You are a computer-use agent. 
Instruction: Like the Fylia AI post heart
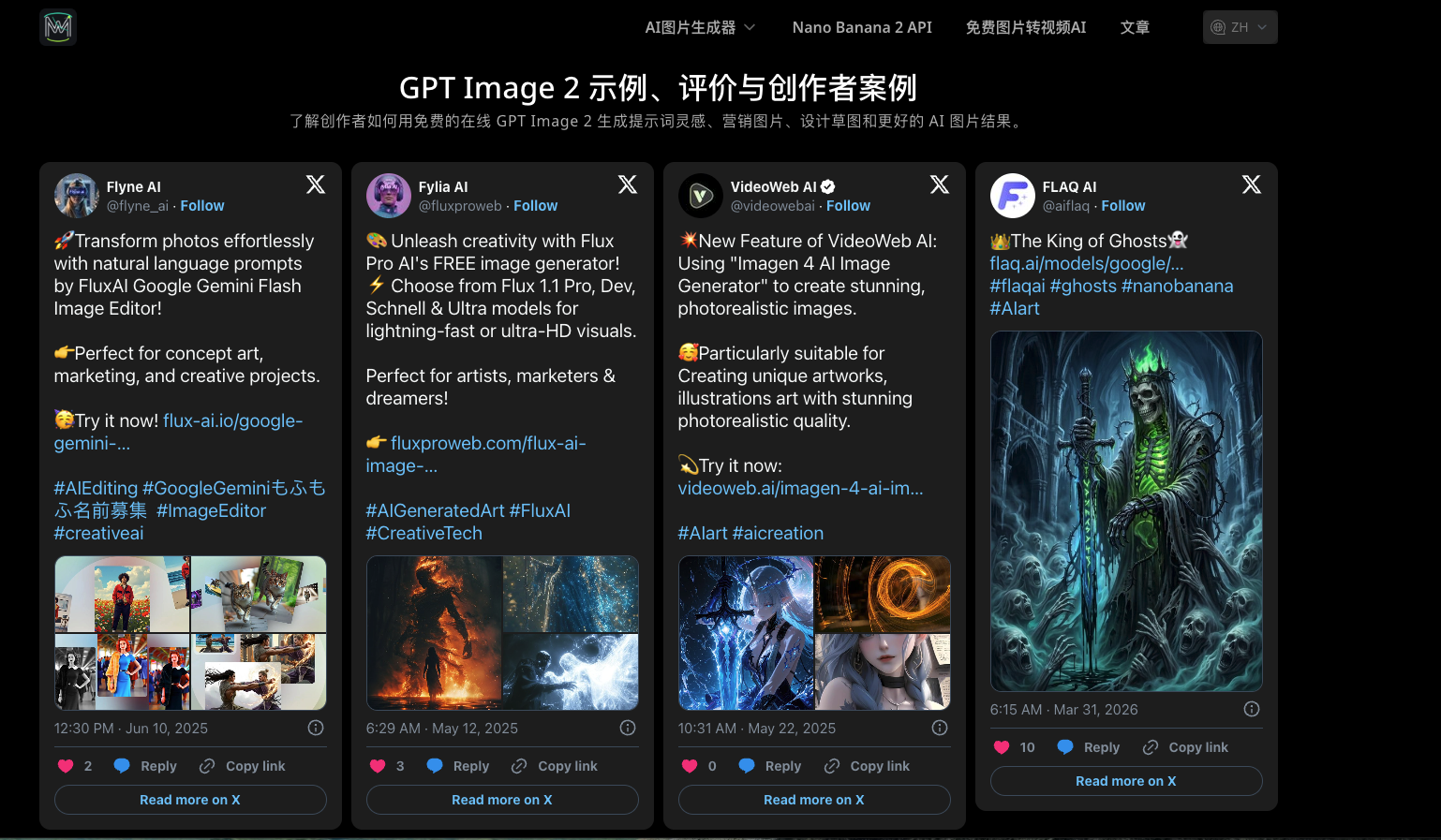378,766
